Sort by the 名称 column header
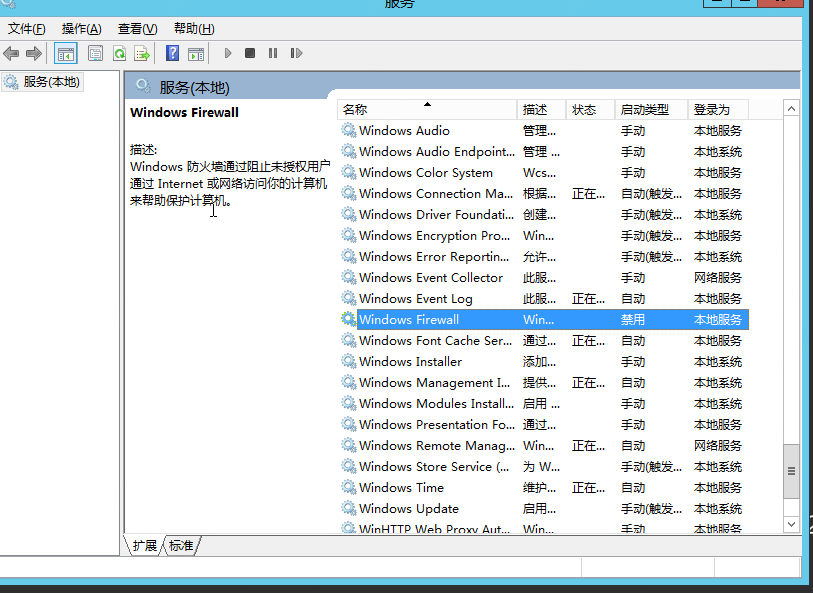 pos(427,110)
